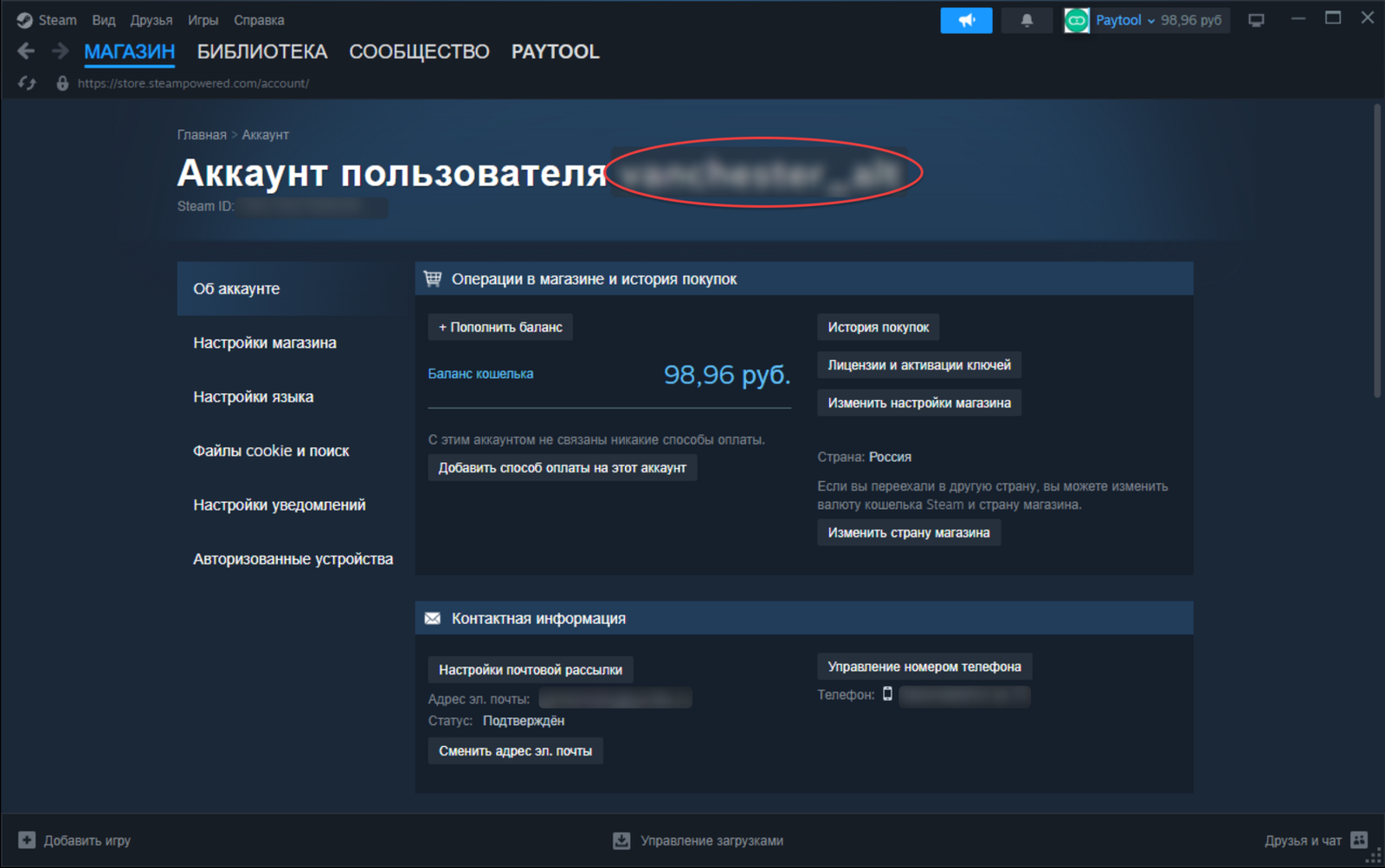The width and height of the screenshot is (1385, 868).
Task: Click the Аккаунт breadcrumb link
Action: point(265,135)
